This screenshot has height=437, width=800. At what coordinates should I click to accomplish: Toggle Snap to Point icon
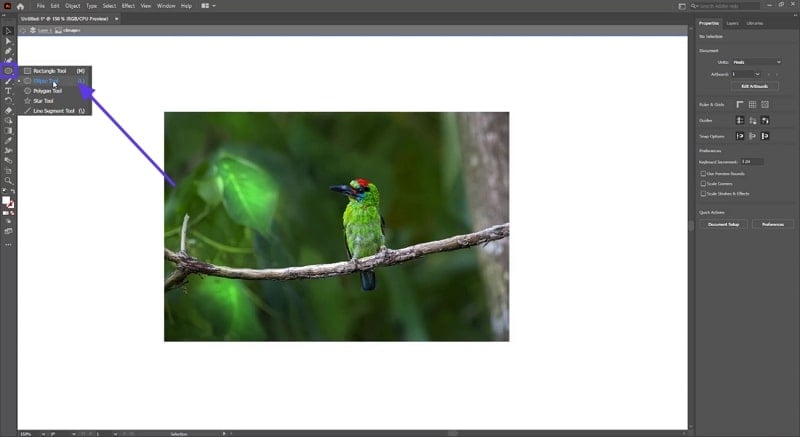[740, 136]
